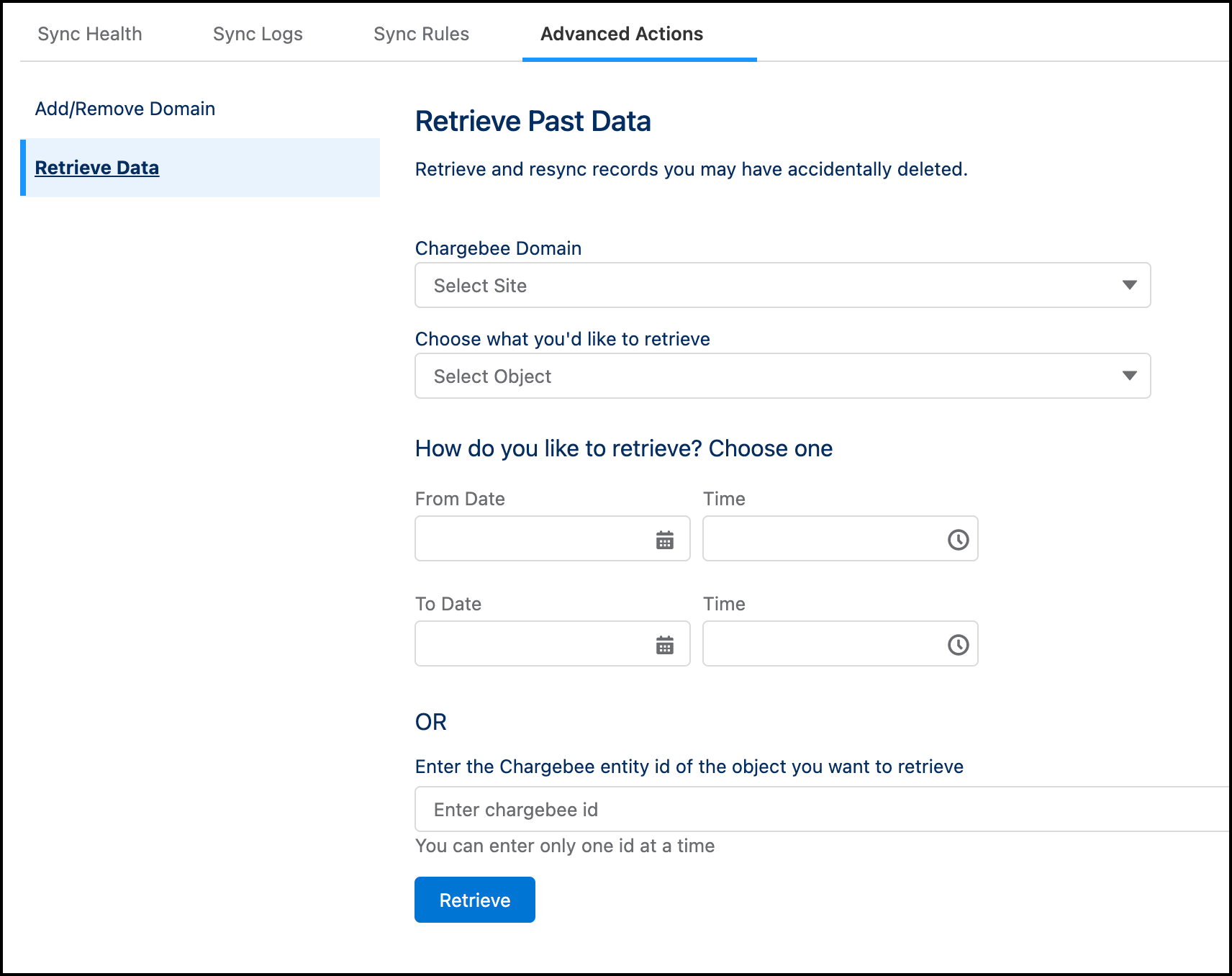Open the To Date calendar picker icon
Image resolution: width=1232 pixels, height=976 pixels.
[664, 645]
